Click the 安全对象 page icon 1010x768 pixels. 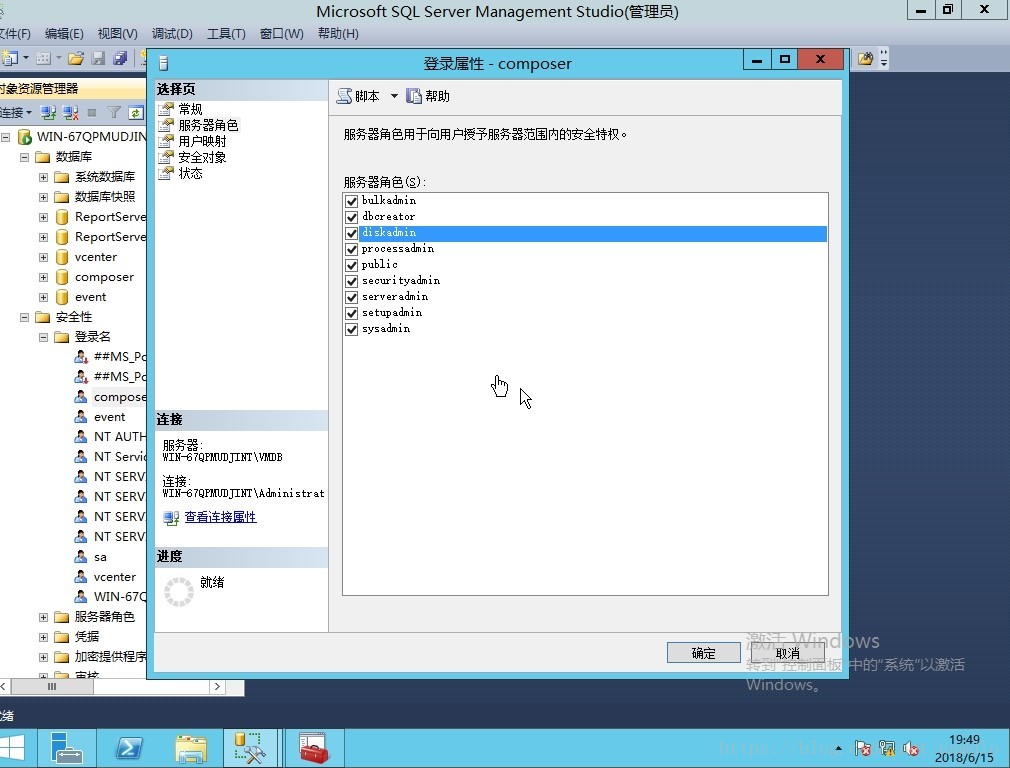click(166, 157)
